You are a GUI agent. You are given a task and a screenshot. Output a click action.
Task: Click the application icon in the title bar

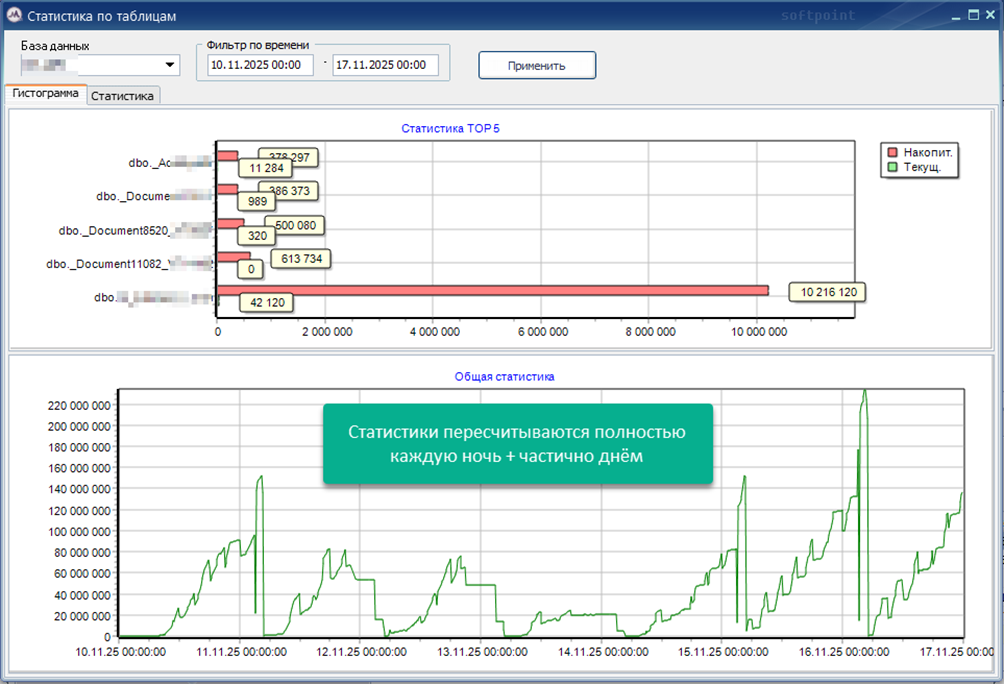14,16
